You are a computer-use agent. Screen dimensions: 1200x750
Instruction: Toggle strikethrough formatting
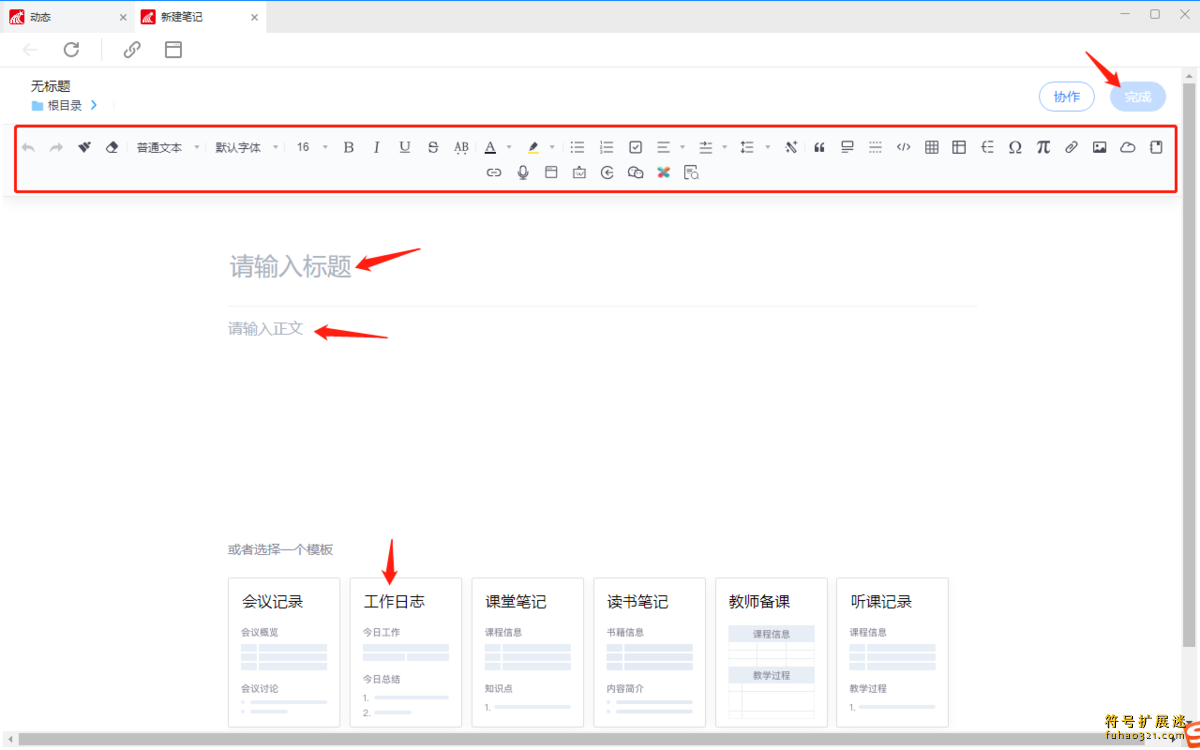(x=433, y=147)
